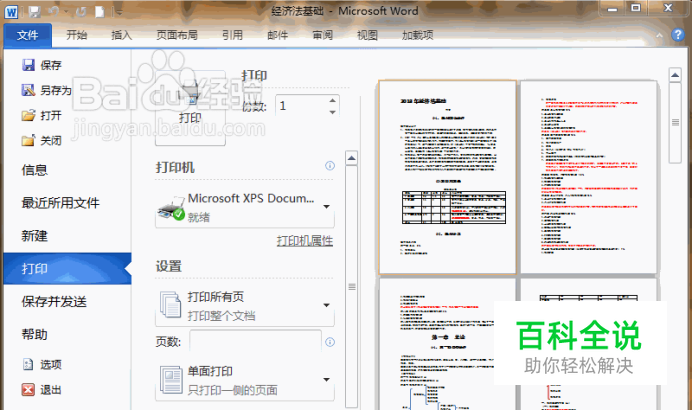Switch to the 审阅 Review tab
This screenshot has height=410, width=692.
pyautogui.click(x=323, y=35)
